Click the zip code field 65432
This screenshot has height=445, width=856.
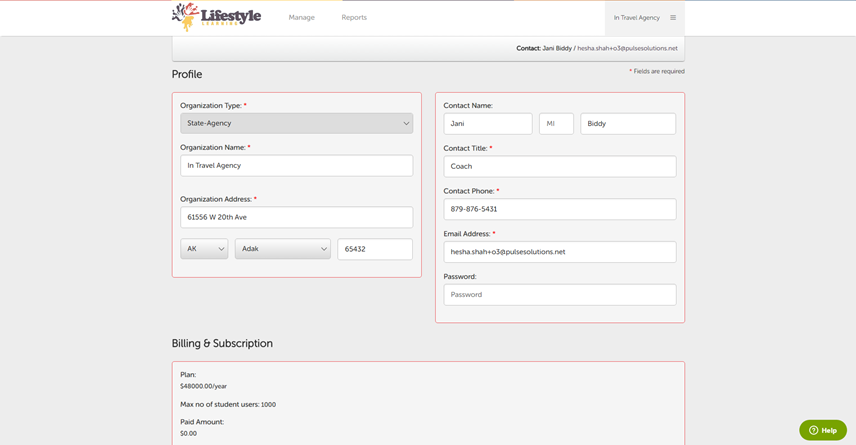coord(375,249)
